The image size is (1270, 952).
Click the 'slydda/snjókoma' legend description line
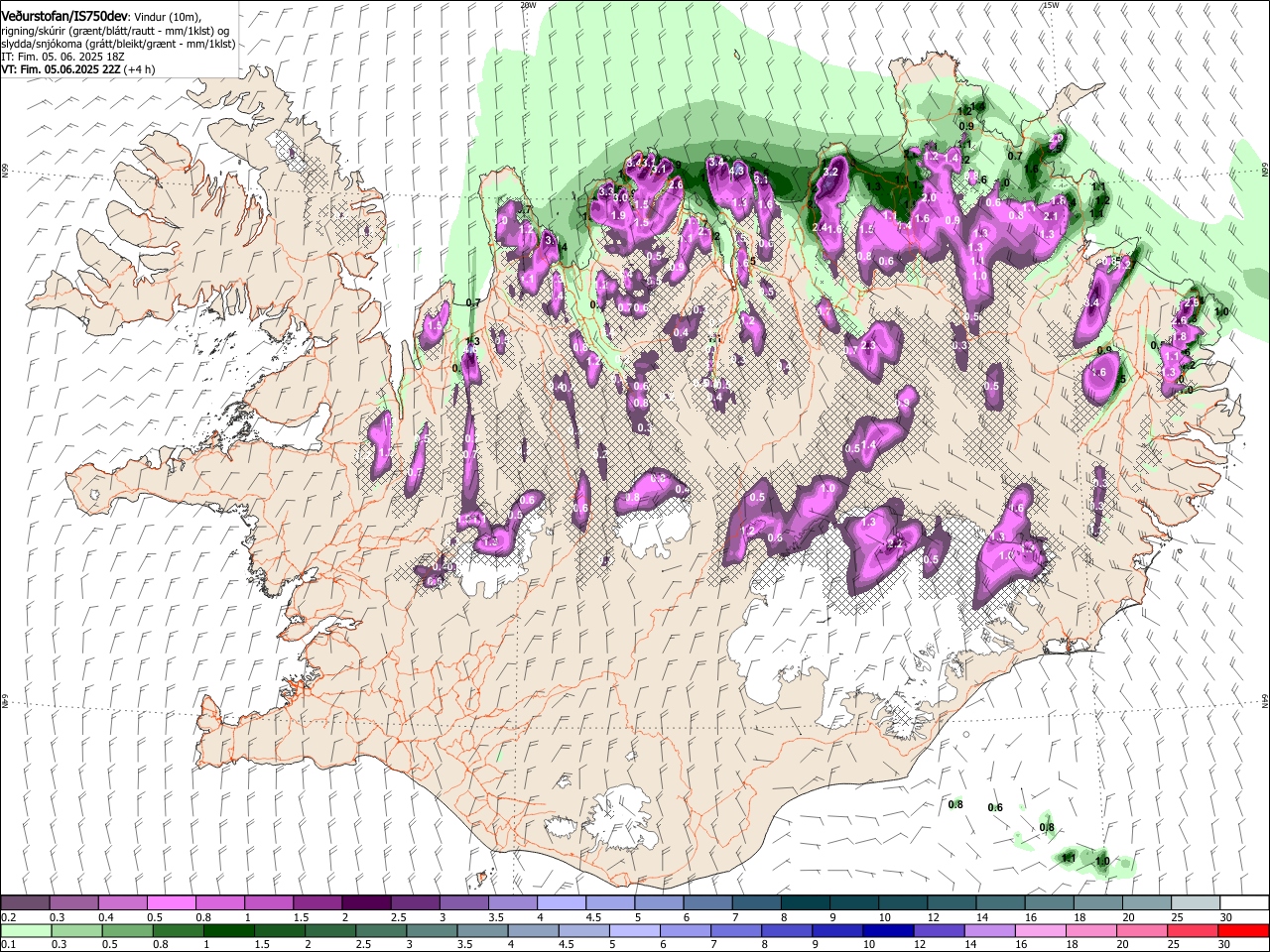118,44
